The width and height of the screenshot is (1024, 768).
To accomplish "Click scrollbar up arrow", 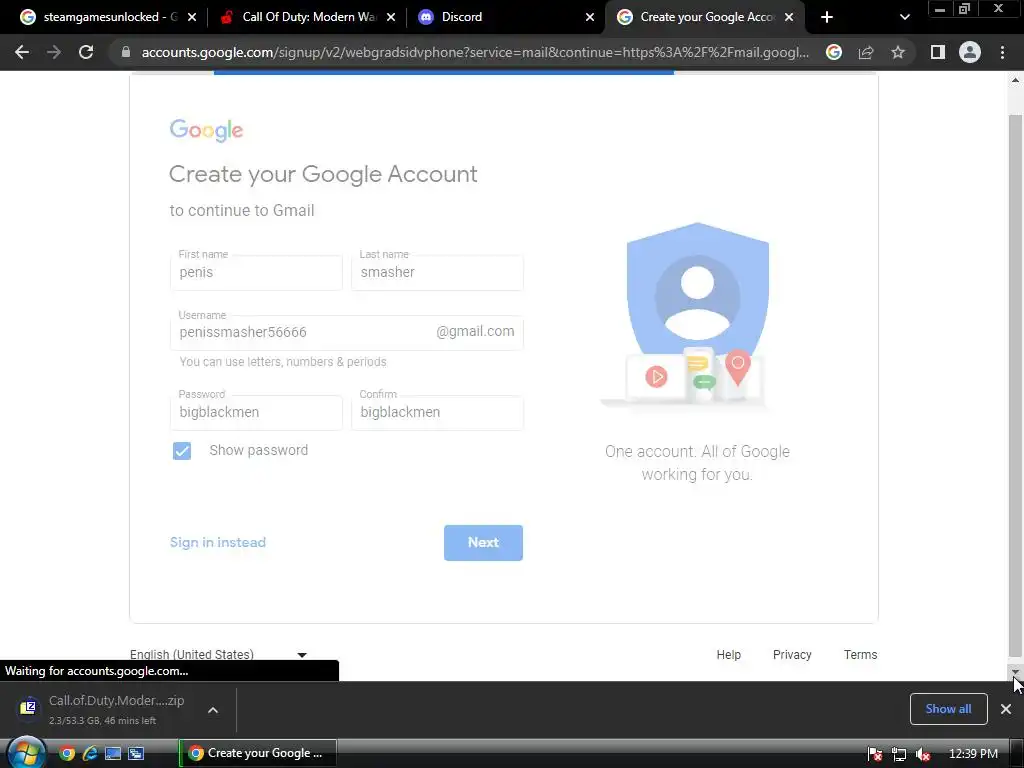I will 1015,80.
